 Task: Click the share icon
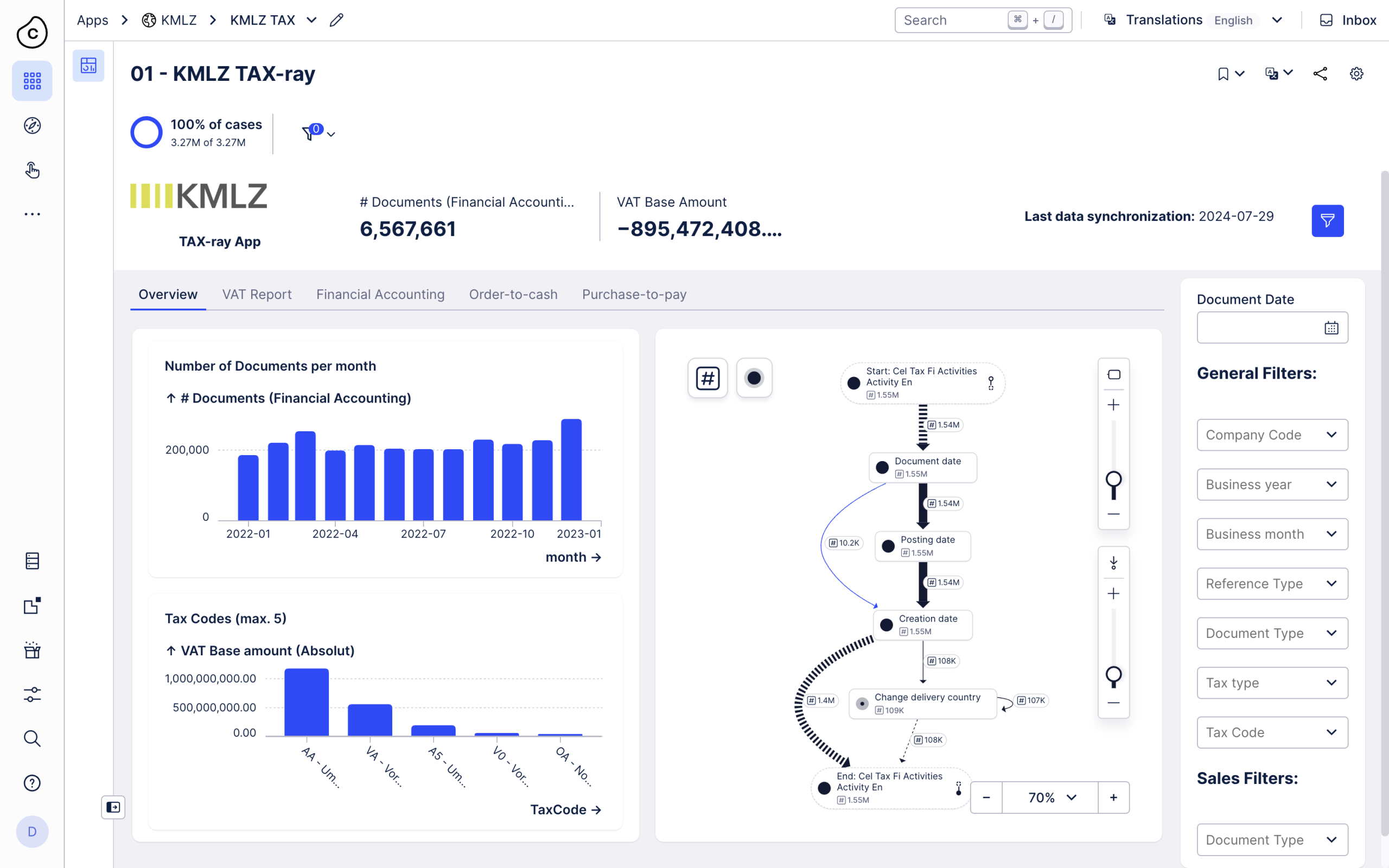pyautogui.click(x=1320, y=74)
